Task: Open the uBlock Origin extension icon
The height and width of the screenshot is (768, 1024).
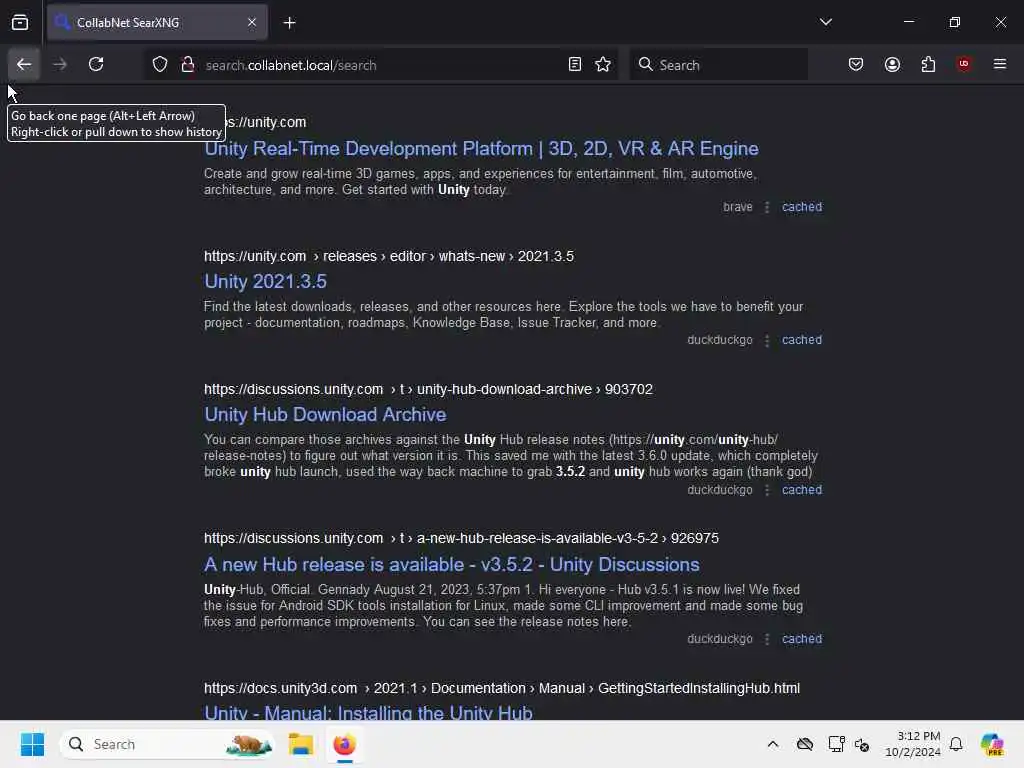Action: pyautogui.click(x=964, y=64)
